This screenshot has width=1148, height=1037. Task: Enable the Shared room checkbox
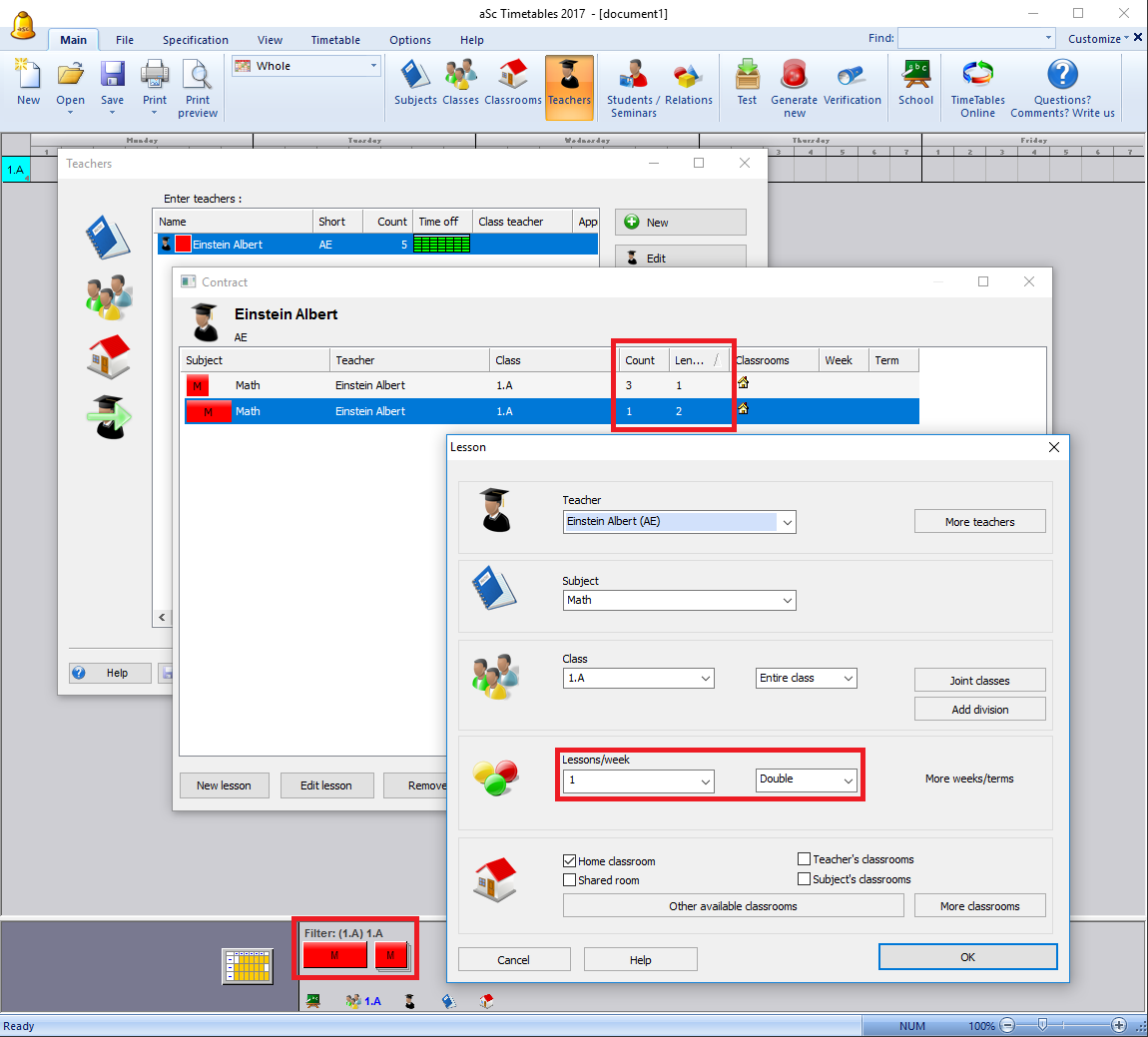tap(570, 880)
